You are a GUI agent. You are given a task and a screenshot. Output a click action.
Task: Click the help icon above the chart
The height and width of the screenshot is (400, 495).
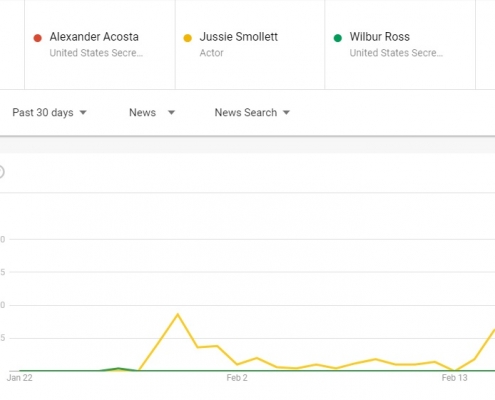1,172
